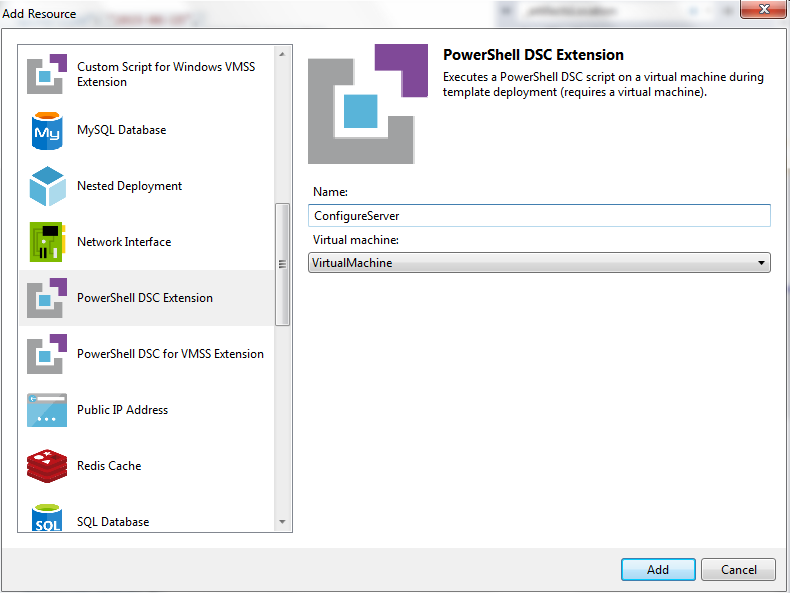Select the "Public IP Address" list label
The image size is (790, 593).
pos(122,410)
